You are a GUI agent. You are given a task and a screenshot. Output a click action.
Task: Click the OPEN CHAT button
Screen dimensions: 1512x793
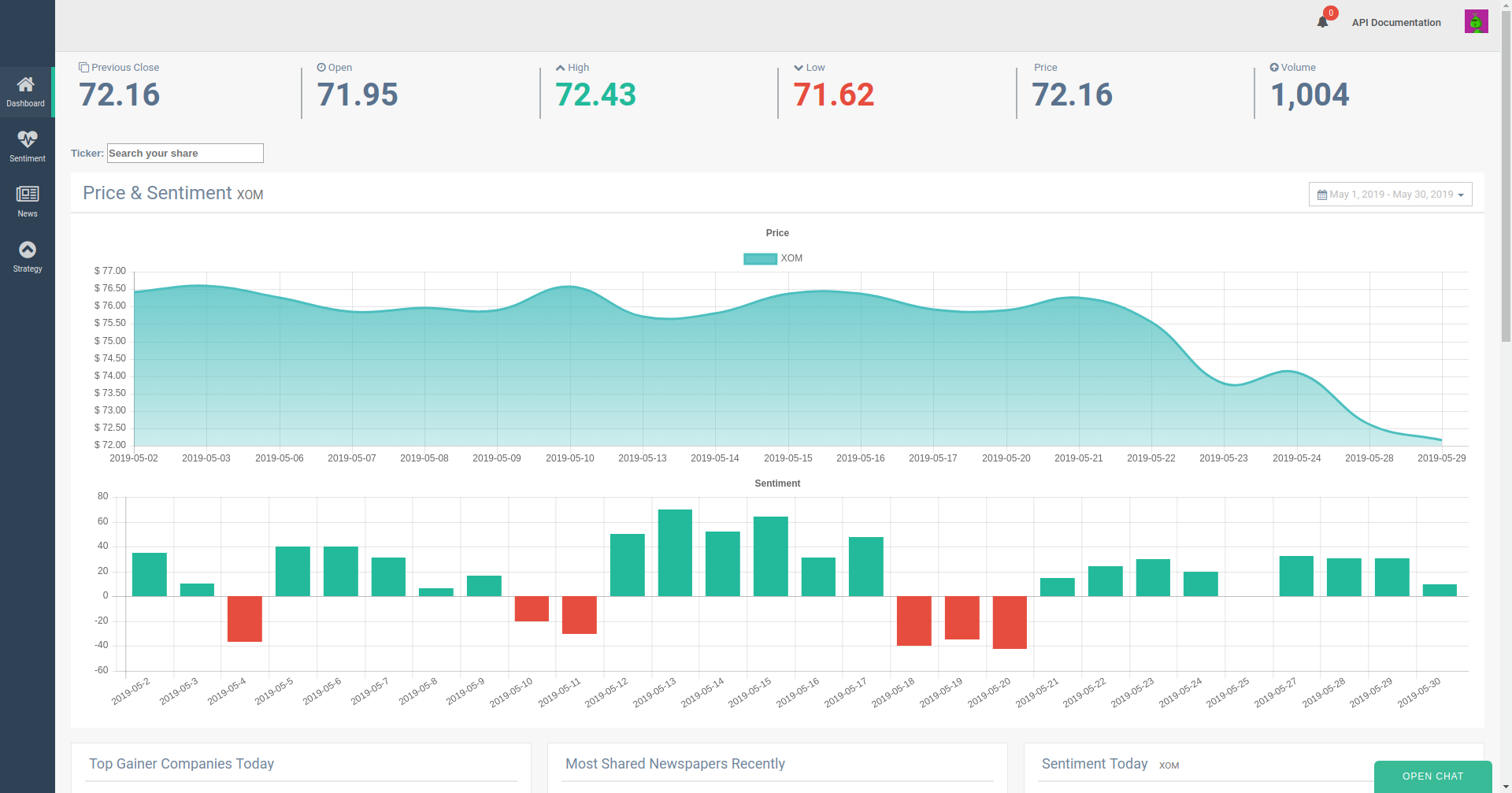[x=1432, y=776]
